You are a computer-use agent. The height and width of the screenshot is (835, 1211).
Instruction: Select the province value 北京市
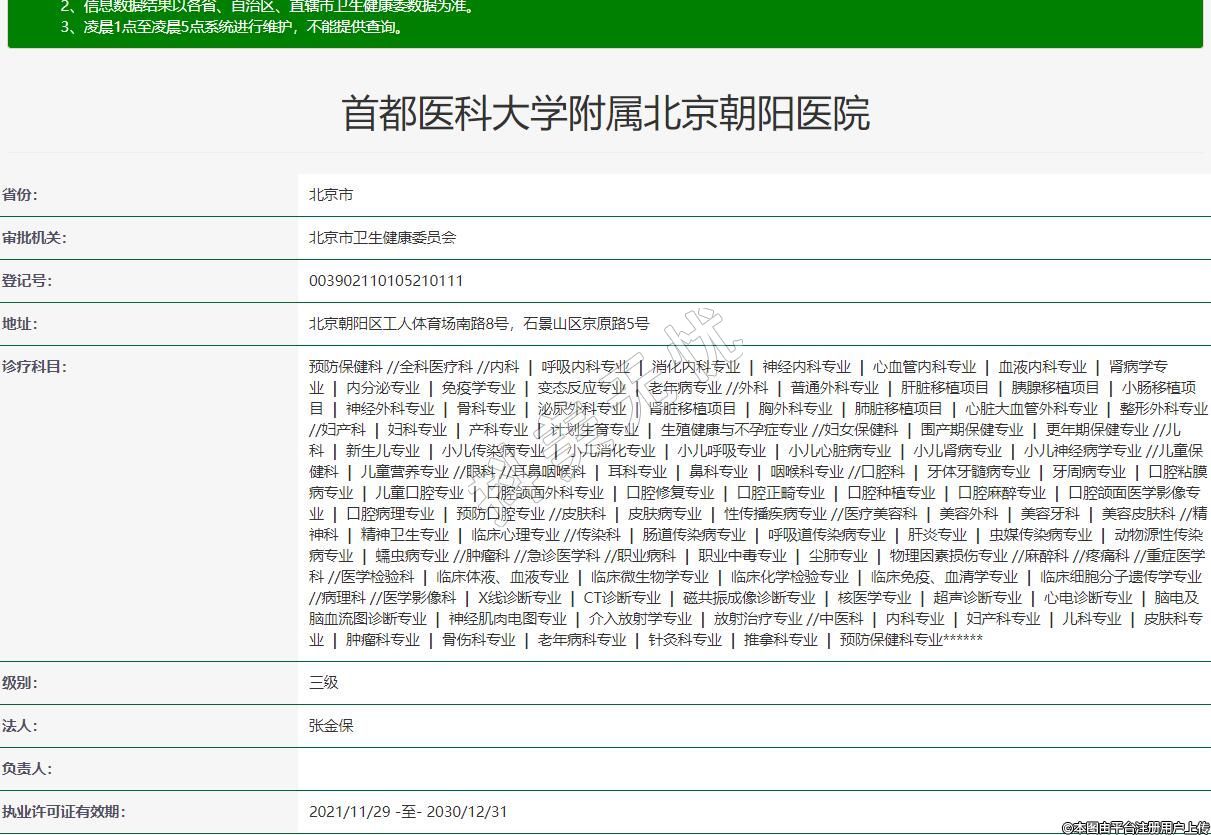click(331, 195)
